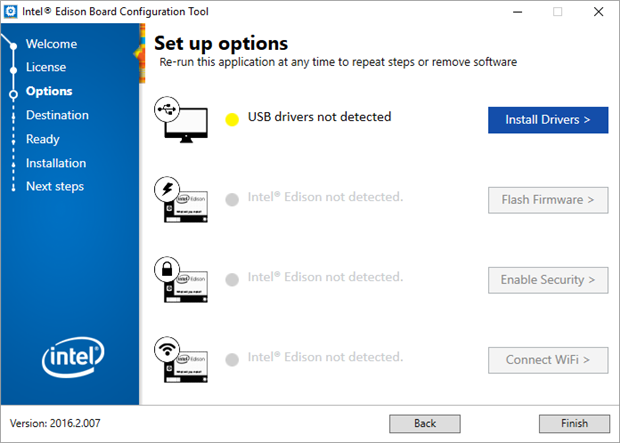620x443 pixels.
Task: Click the Connect WiFi signal board icon
Action: [180, 358]
